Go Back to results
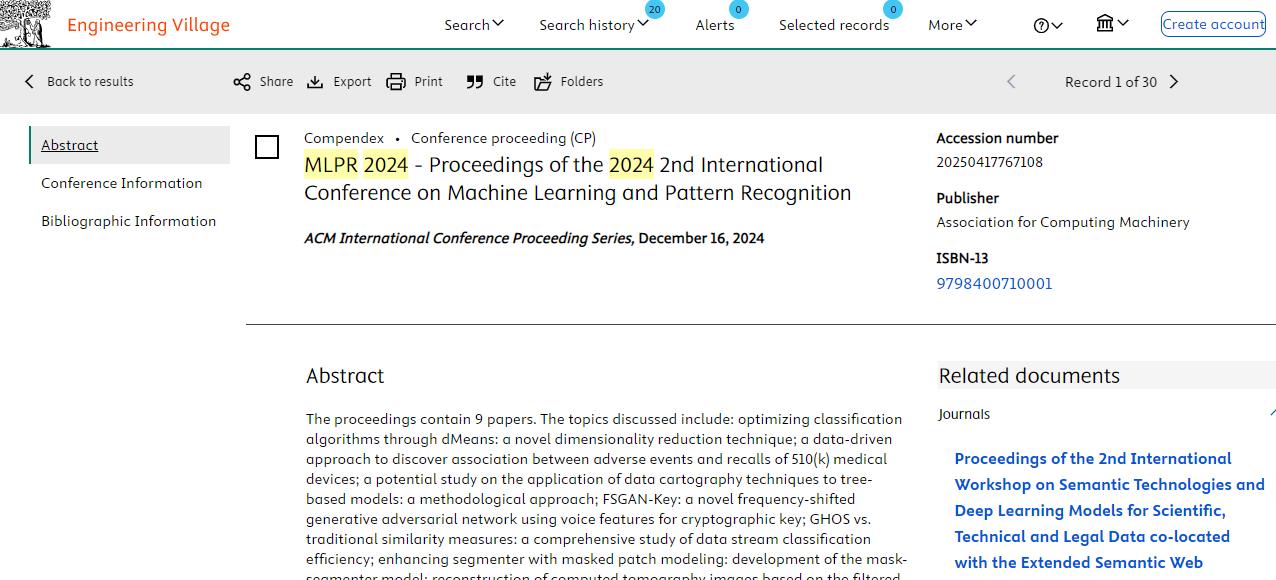The image size is (1276, 580). tap(90, 82)
